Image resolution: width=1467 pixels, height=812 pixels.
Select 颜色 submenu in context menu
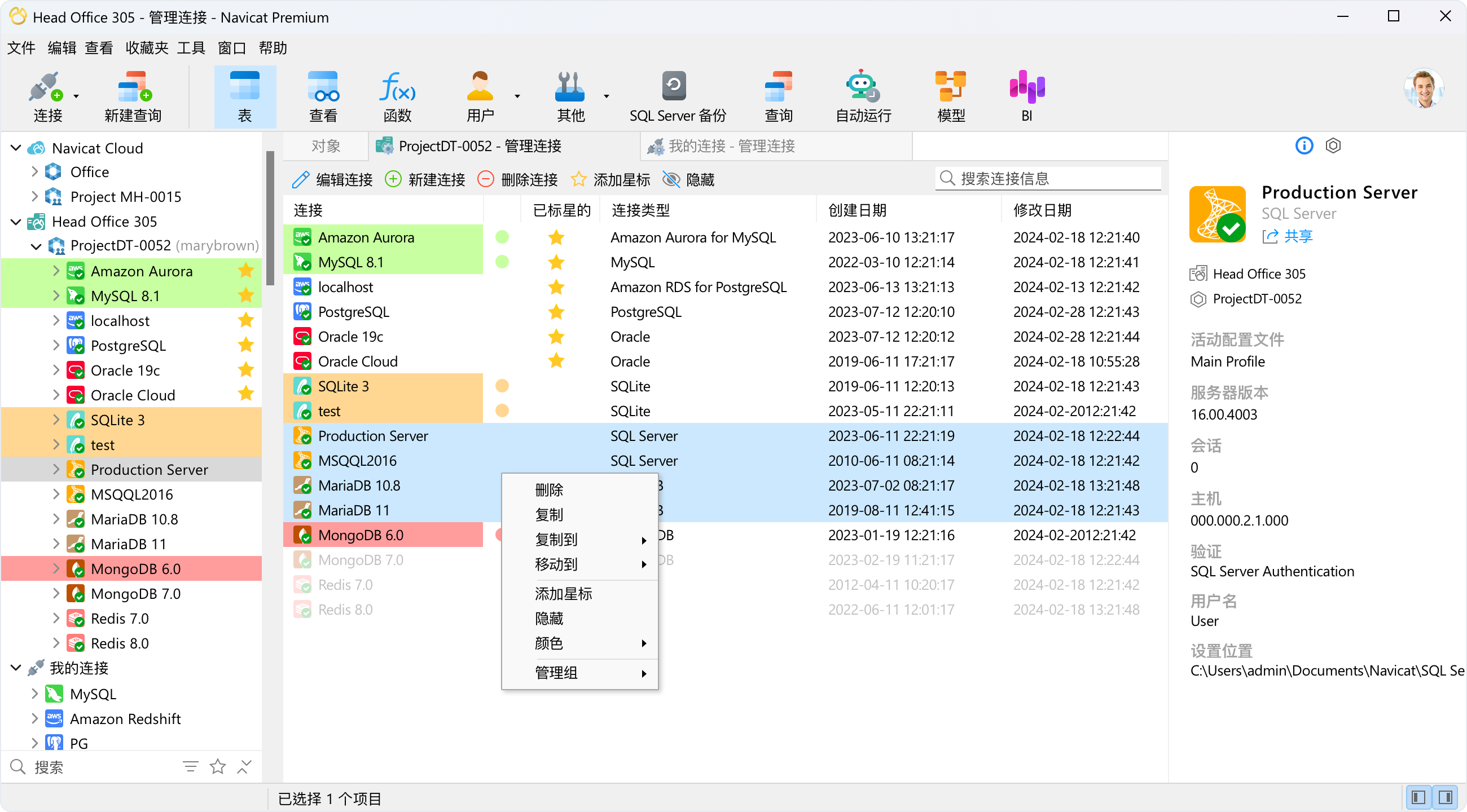(579, 644)
